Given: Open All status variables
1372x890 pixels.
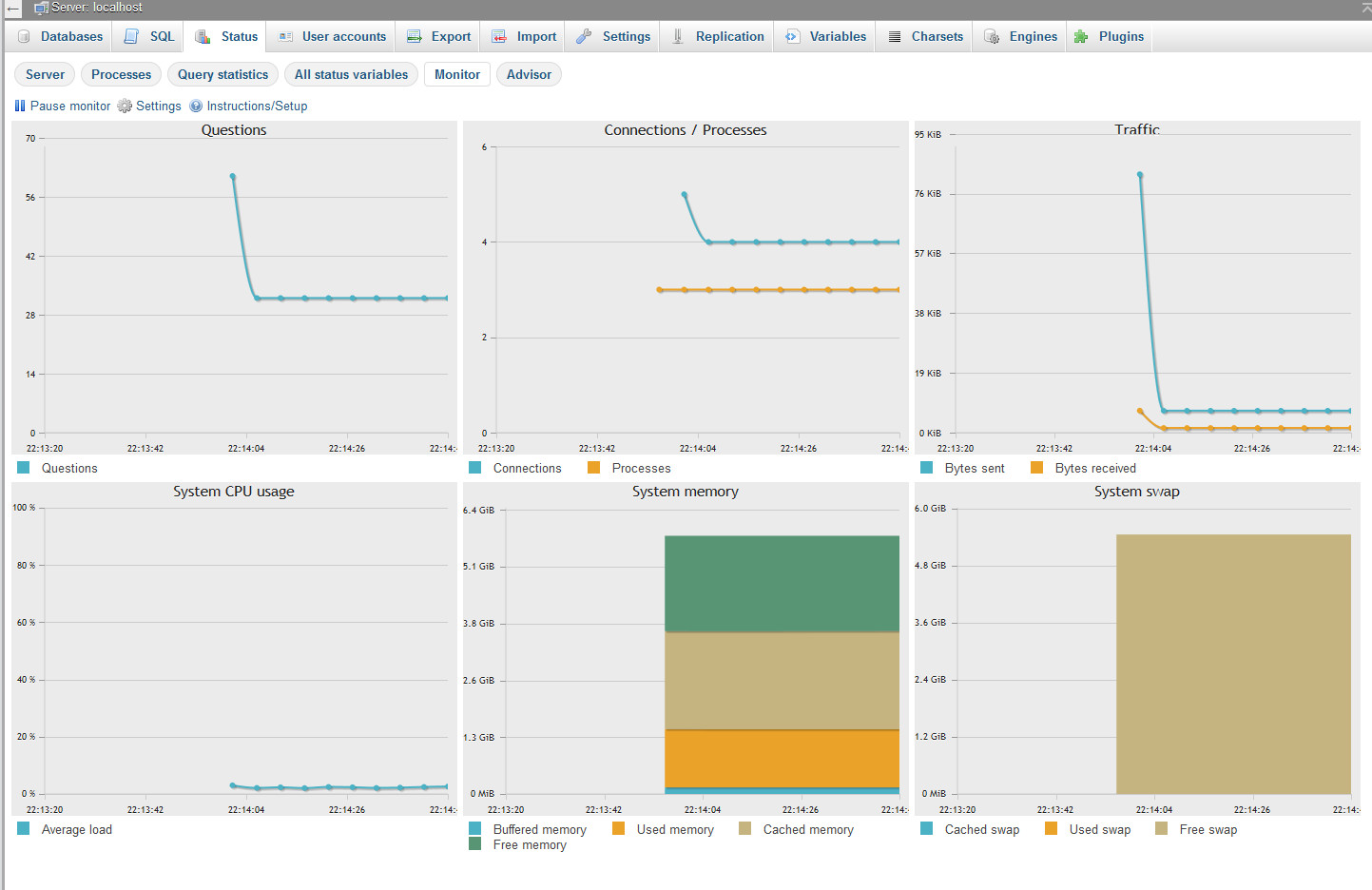Looking at the screenshot, I should (351, 74).
